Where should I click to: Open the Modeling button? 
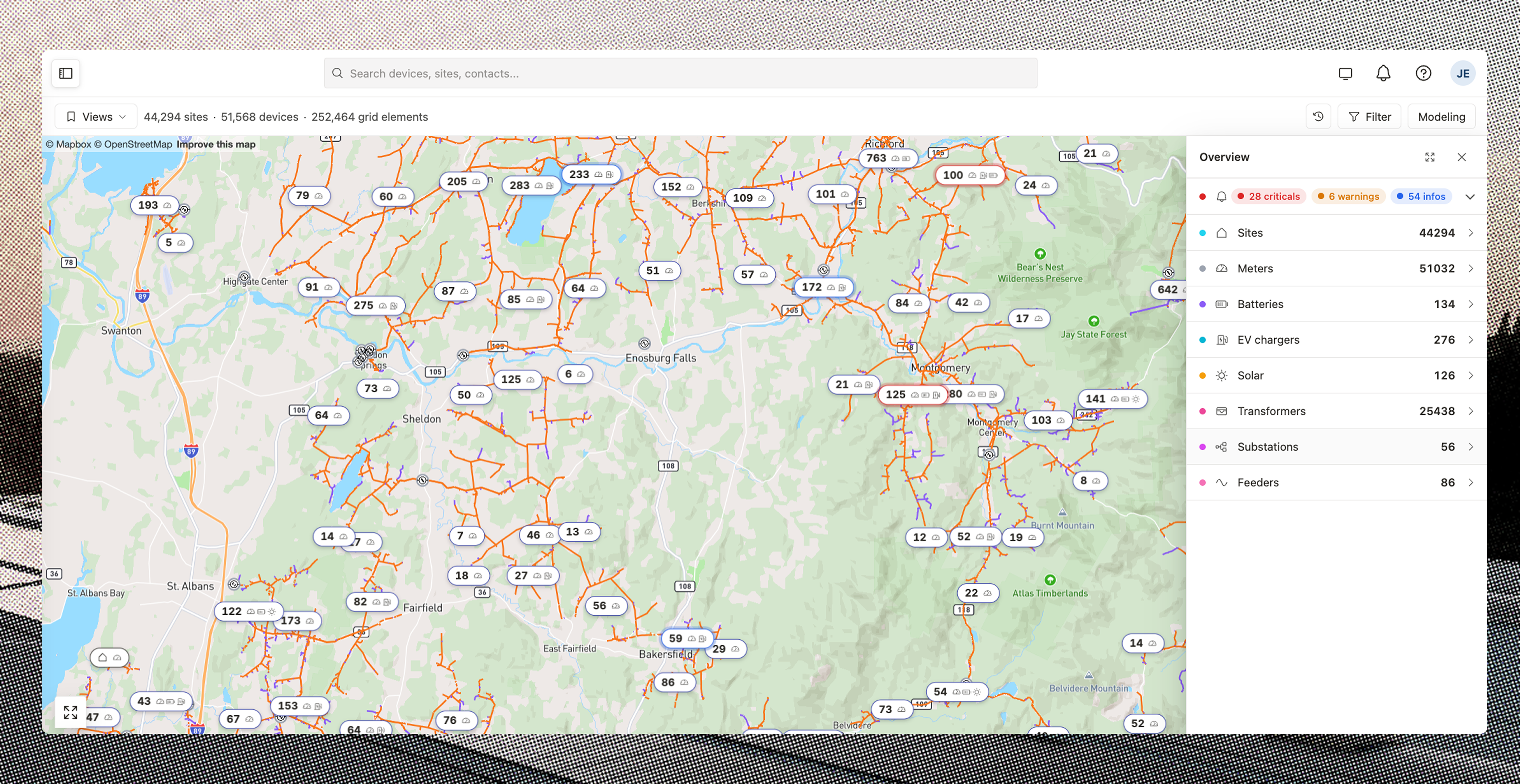(x=1441, y=117)
